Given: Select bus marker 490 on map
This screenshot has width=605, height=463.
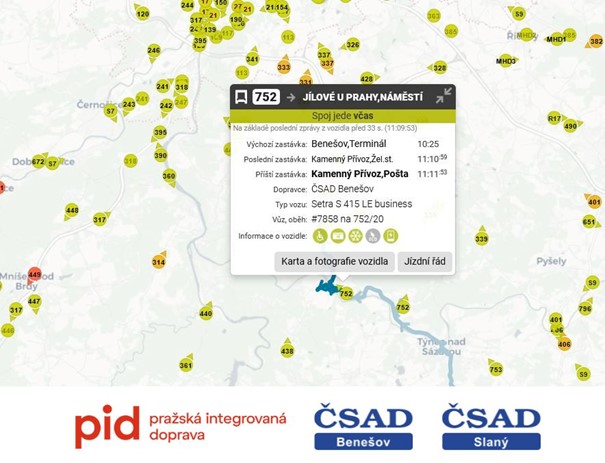Looking at the screenshot, I should pyautogui.click(x=570, y=126).
